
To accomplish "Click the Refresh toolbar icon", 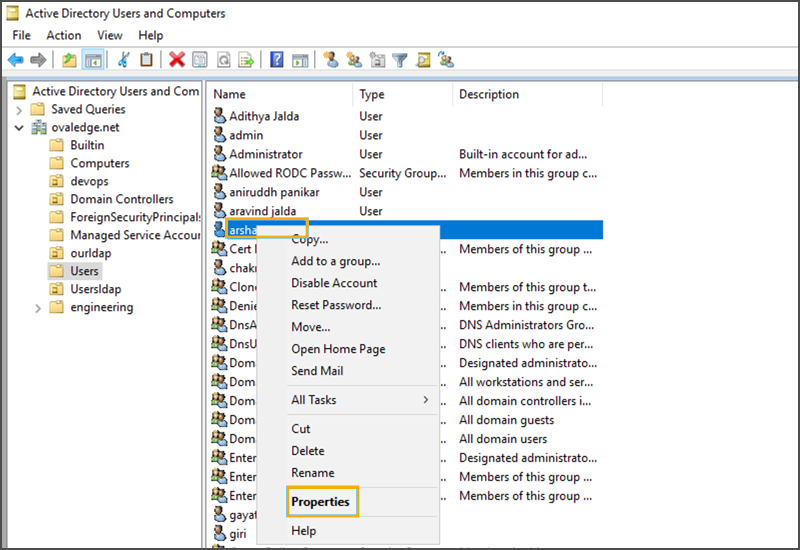I will point(223,60).
